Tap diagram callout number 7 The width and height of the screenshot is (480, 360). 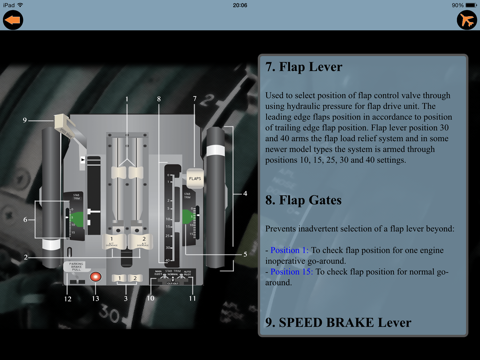(195, 99)
